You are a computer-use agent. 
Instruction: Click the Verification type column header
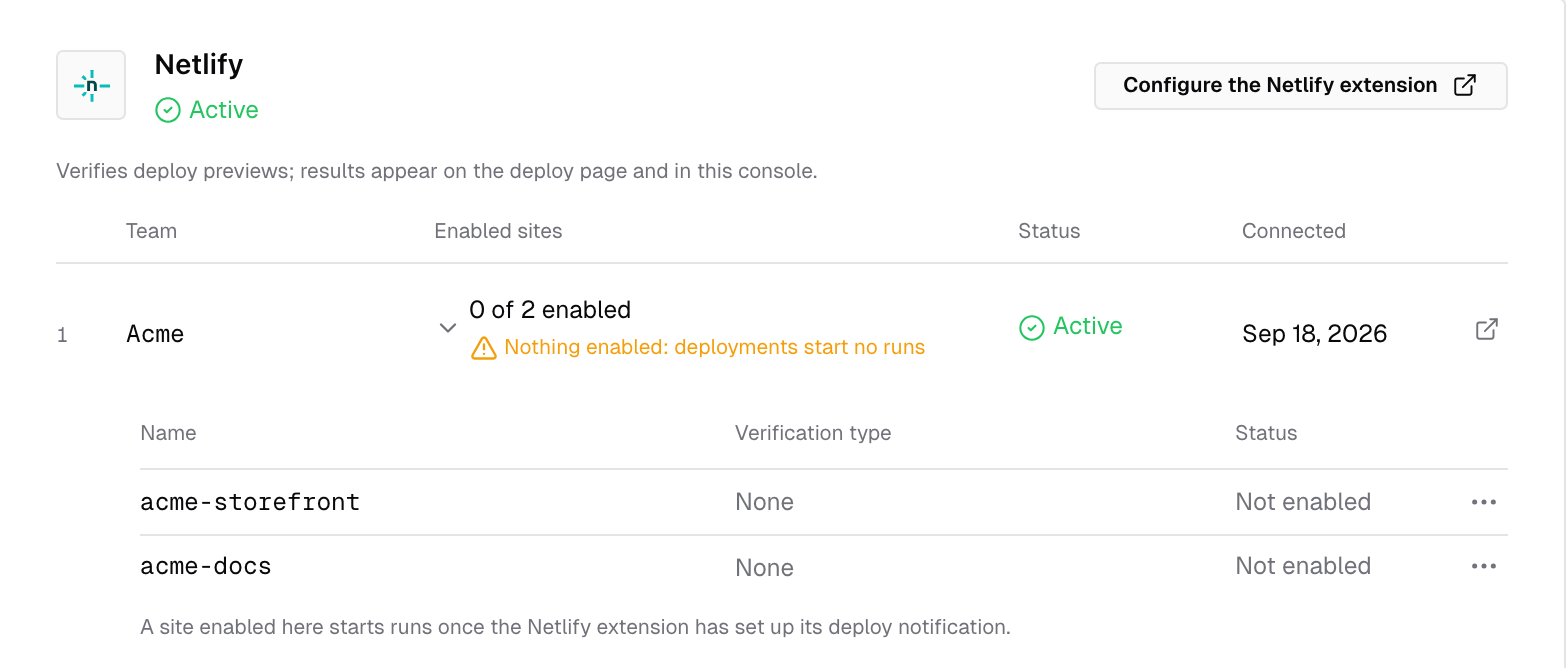813,433
